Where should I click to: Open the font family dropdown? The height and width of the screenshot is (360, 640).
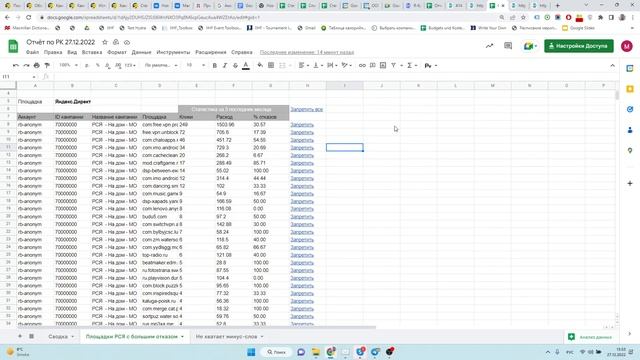tap(161, 65)
